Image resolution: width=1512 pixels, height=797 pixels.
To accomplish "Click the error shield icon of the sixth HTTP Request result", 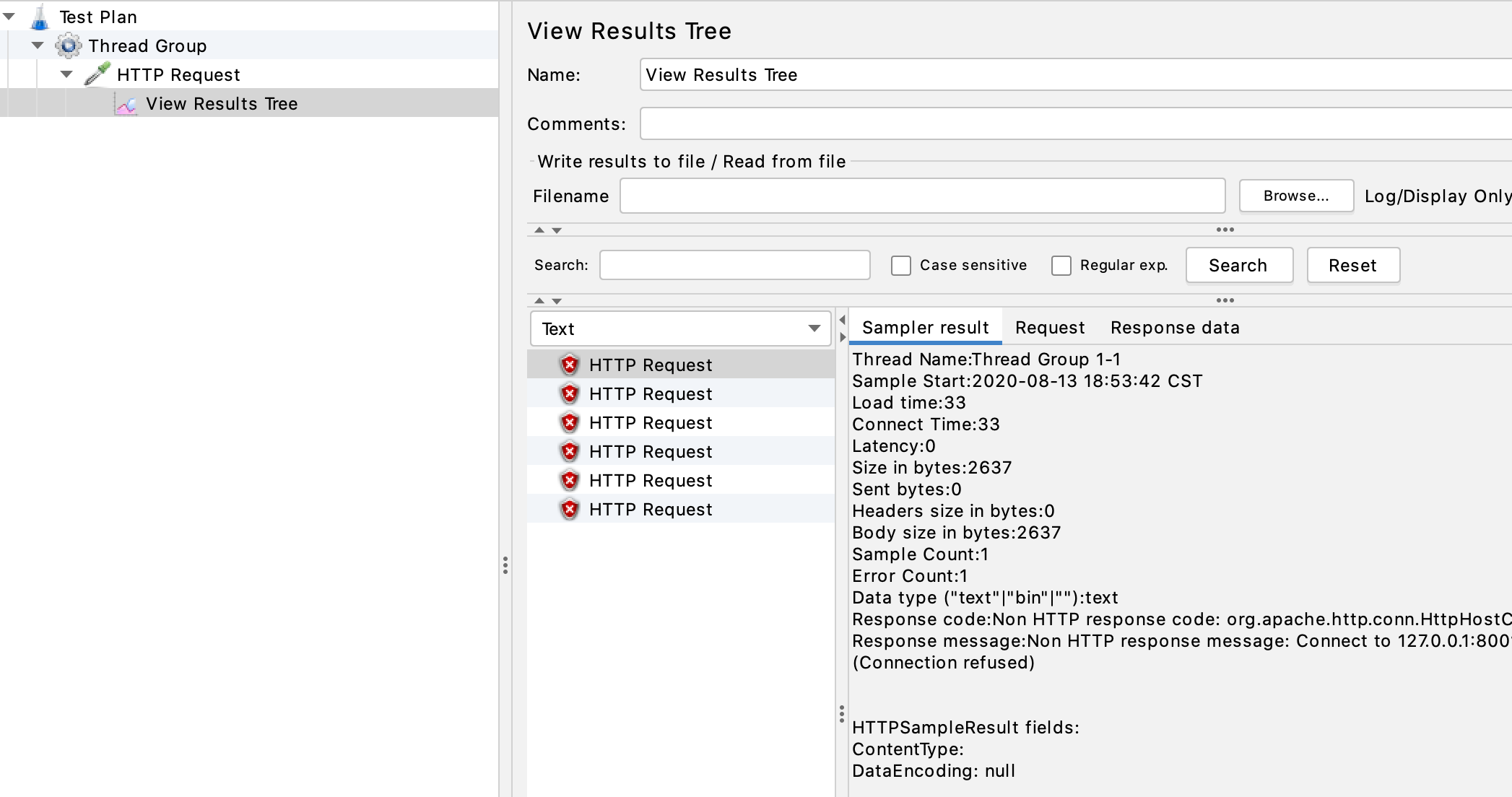I will click(x=570, y=509).
